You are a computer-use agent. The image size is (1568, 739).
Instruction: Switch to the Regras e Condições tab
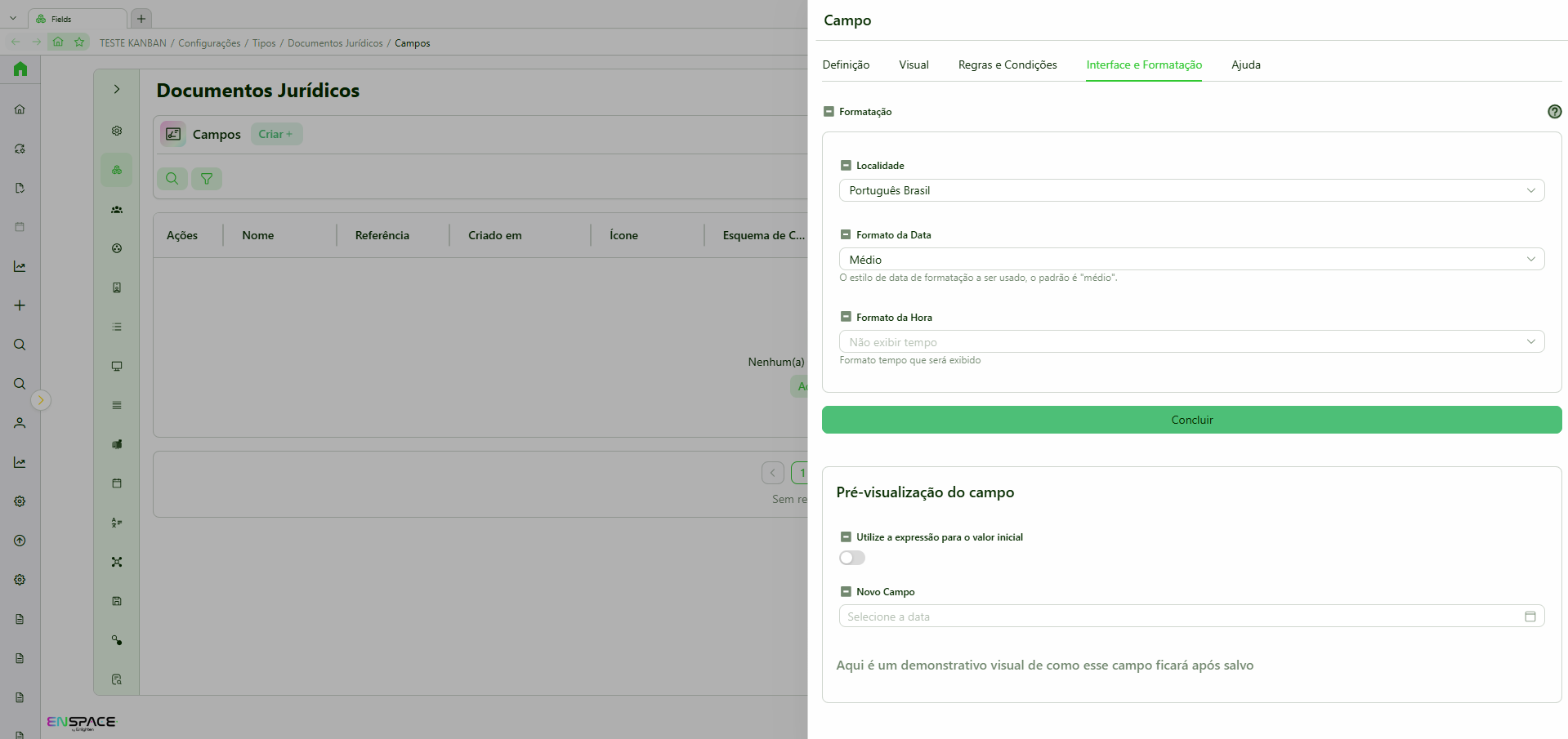1007,65
